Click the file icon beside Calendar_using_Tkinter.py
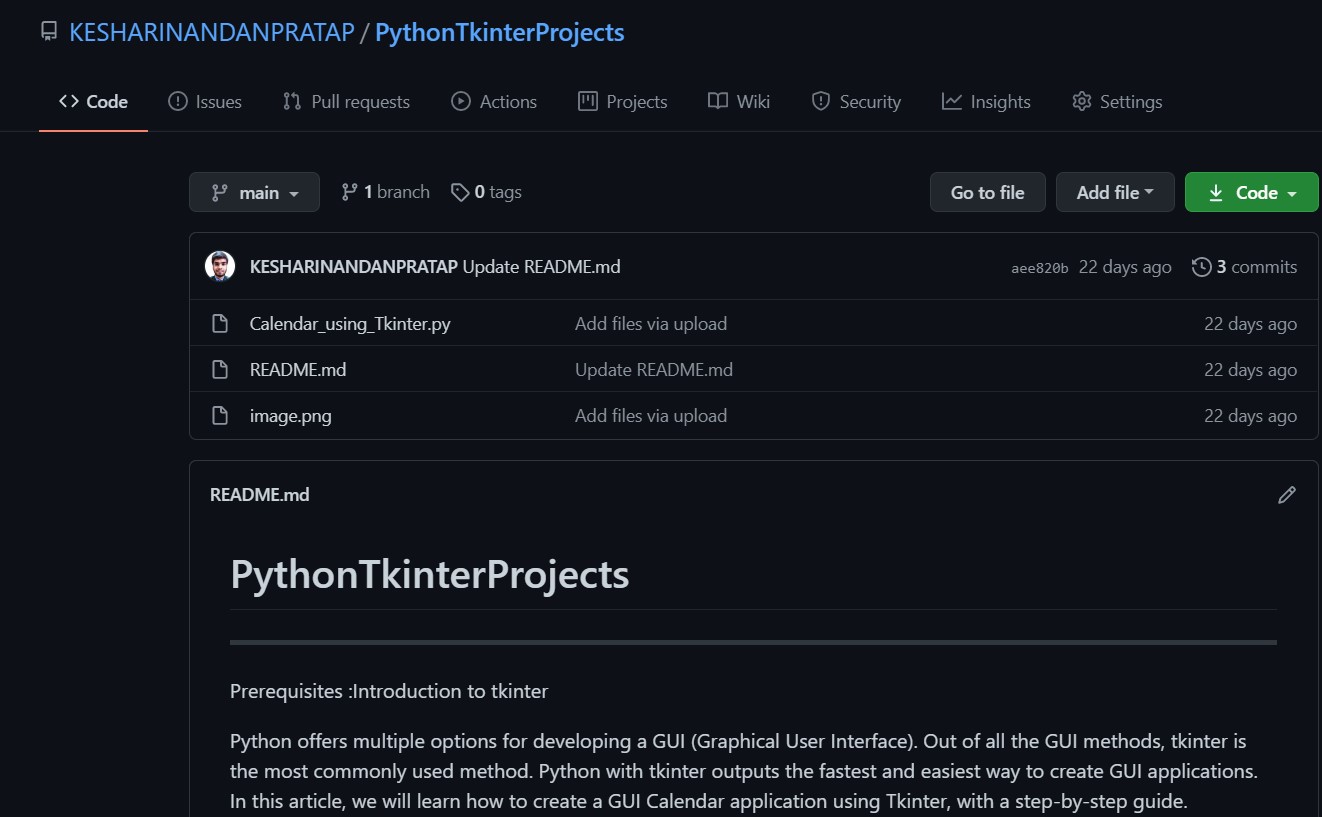The image size is (1322, 817). [x=220, y=324]
